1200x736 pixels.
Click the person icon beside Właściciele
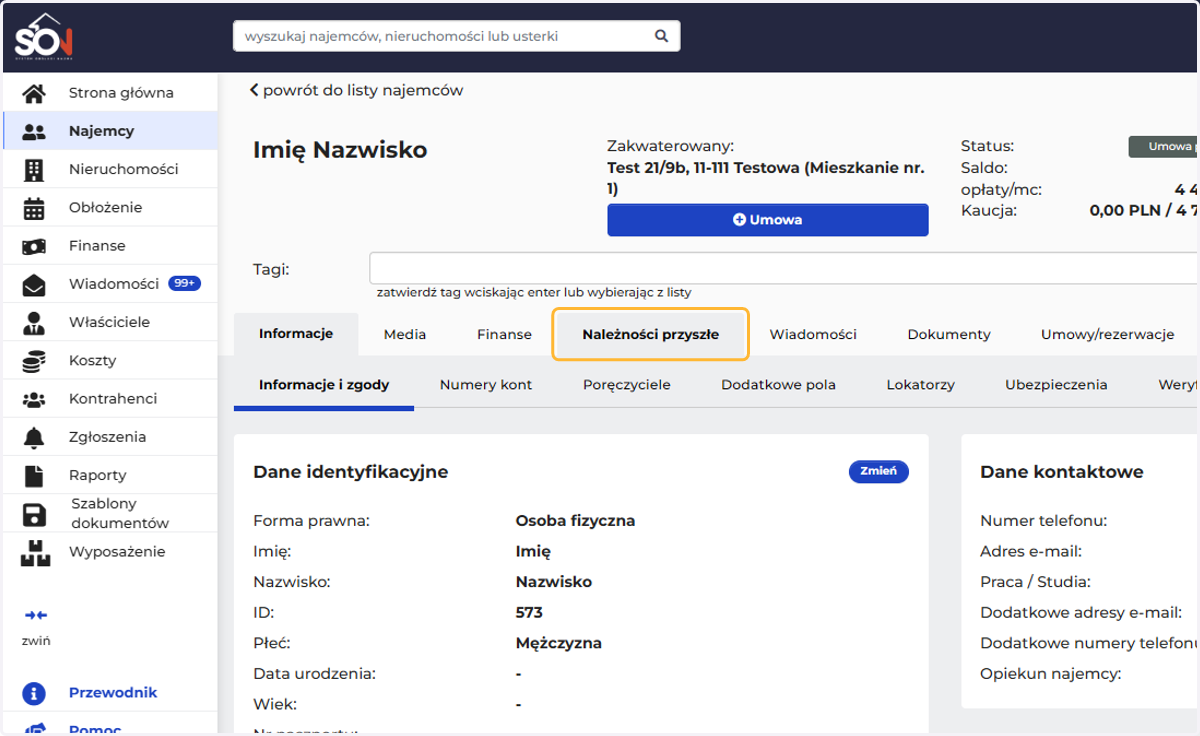tap(34, 323)
